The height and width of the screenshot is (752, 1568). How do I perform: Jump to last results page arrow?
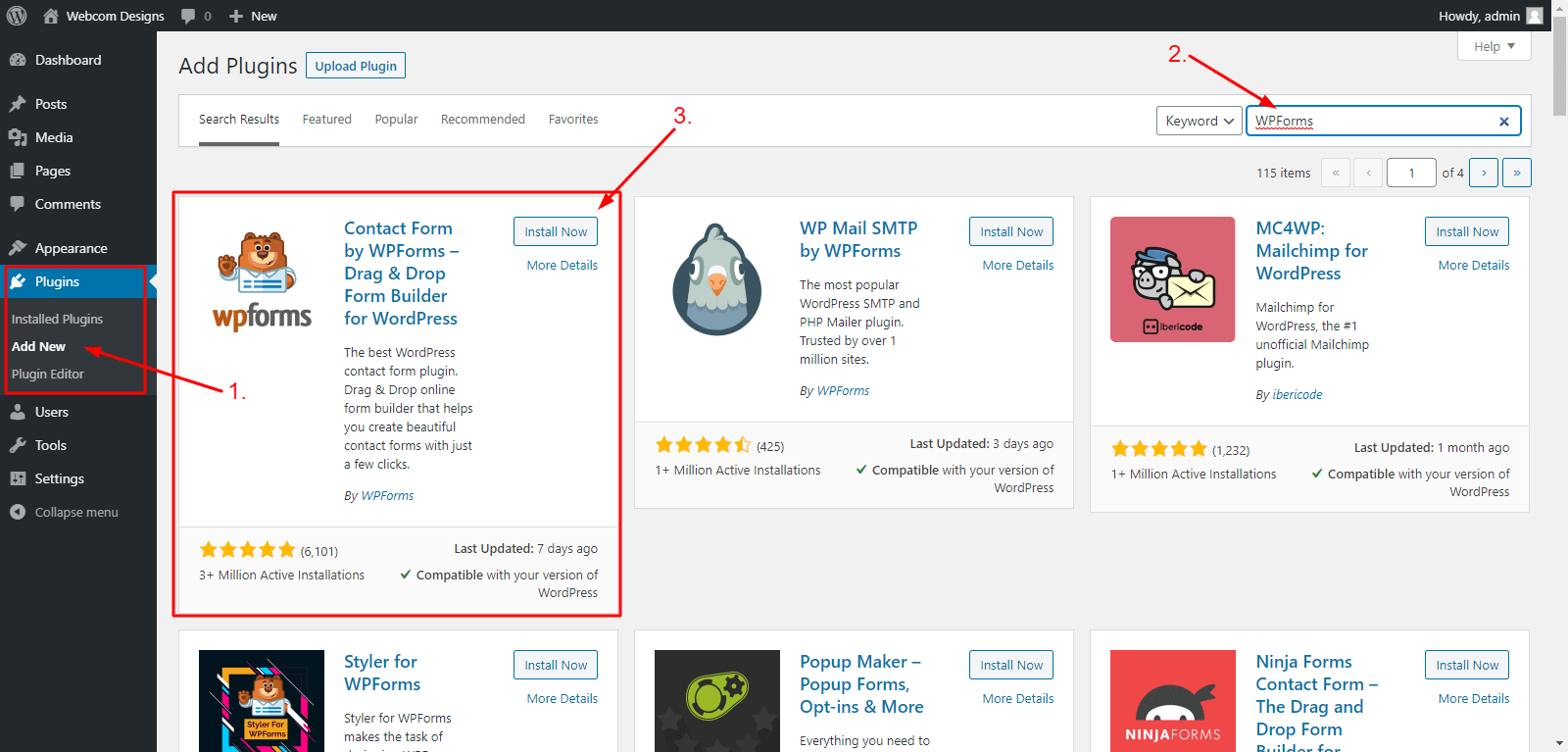[1517, 173]
